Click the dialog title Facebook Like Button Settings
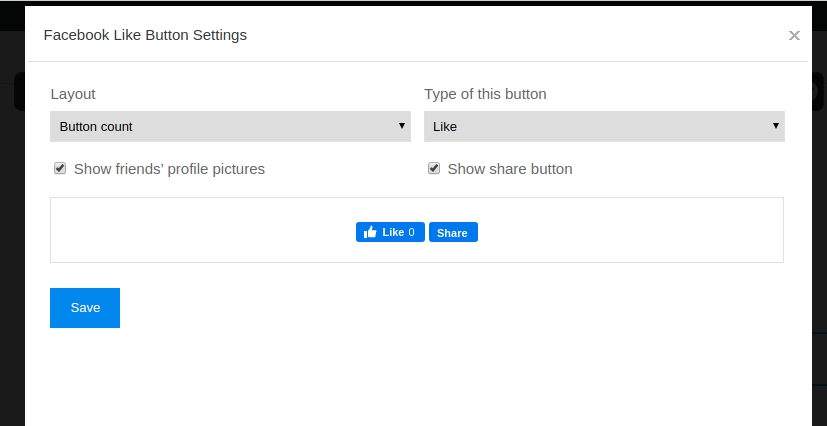Viewport: 827px width, 426px height. tap(145, 35)
